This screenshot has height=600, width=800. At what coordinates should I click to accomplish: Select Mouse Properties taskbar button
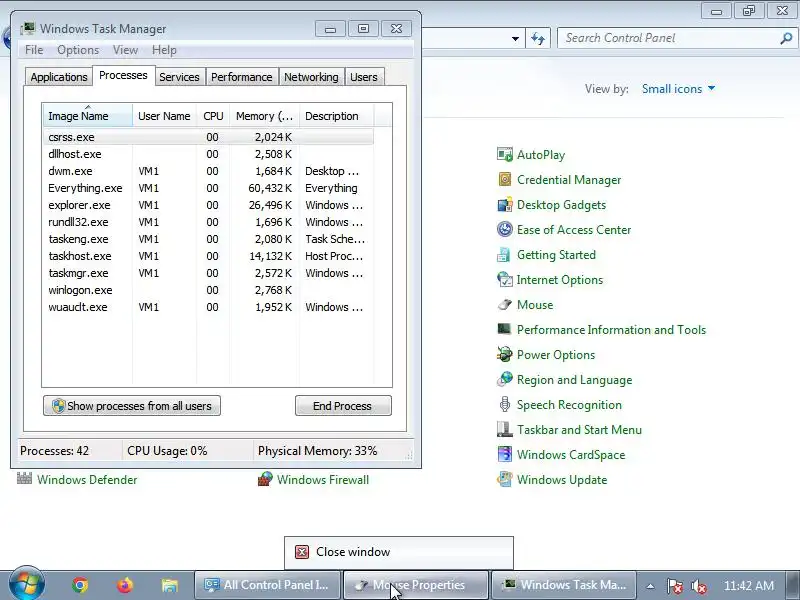pyautogui.click(x=415, y=585)
